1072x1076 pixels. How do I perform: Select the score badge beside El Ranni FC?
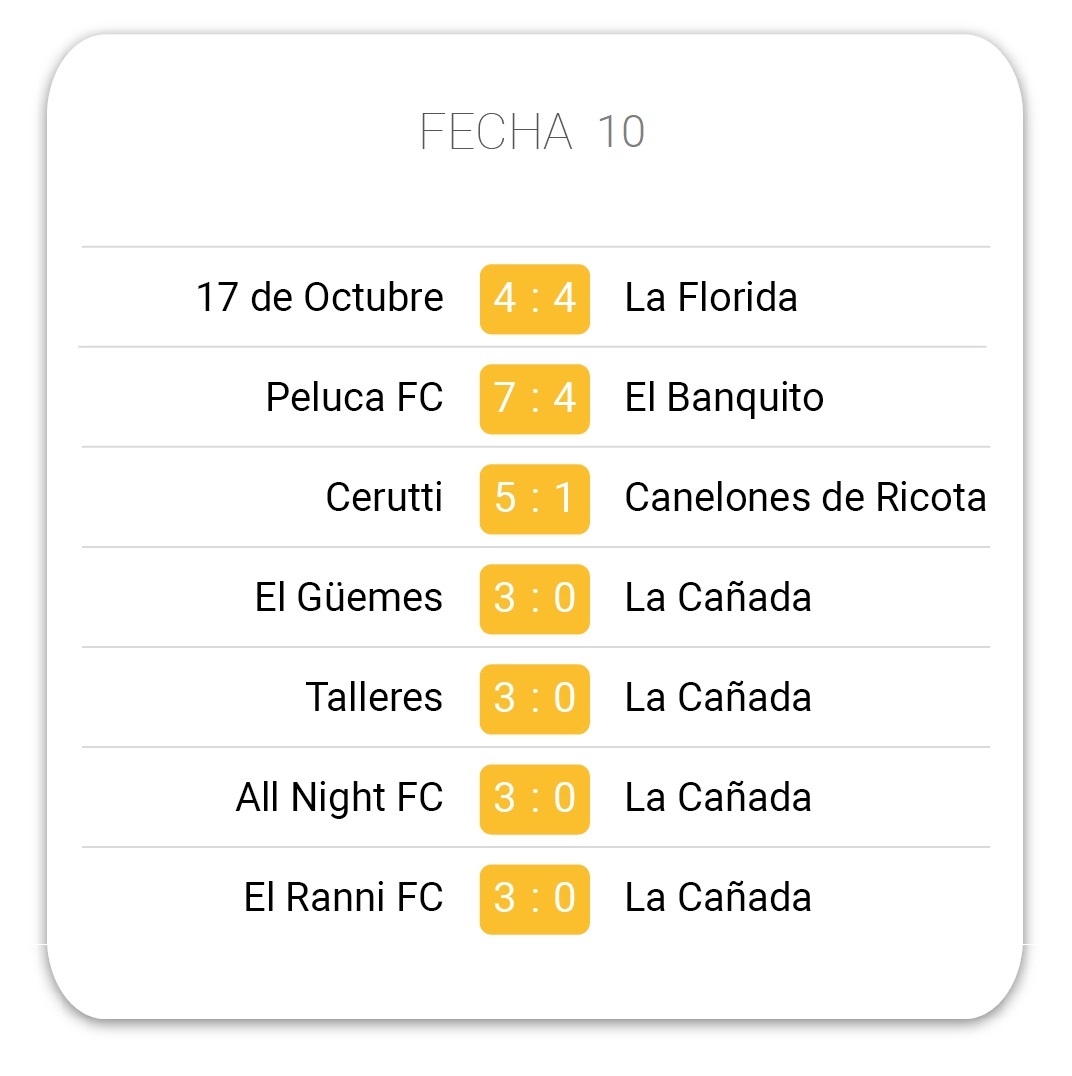(x=535, y=900)
